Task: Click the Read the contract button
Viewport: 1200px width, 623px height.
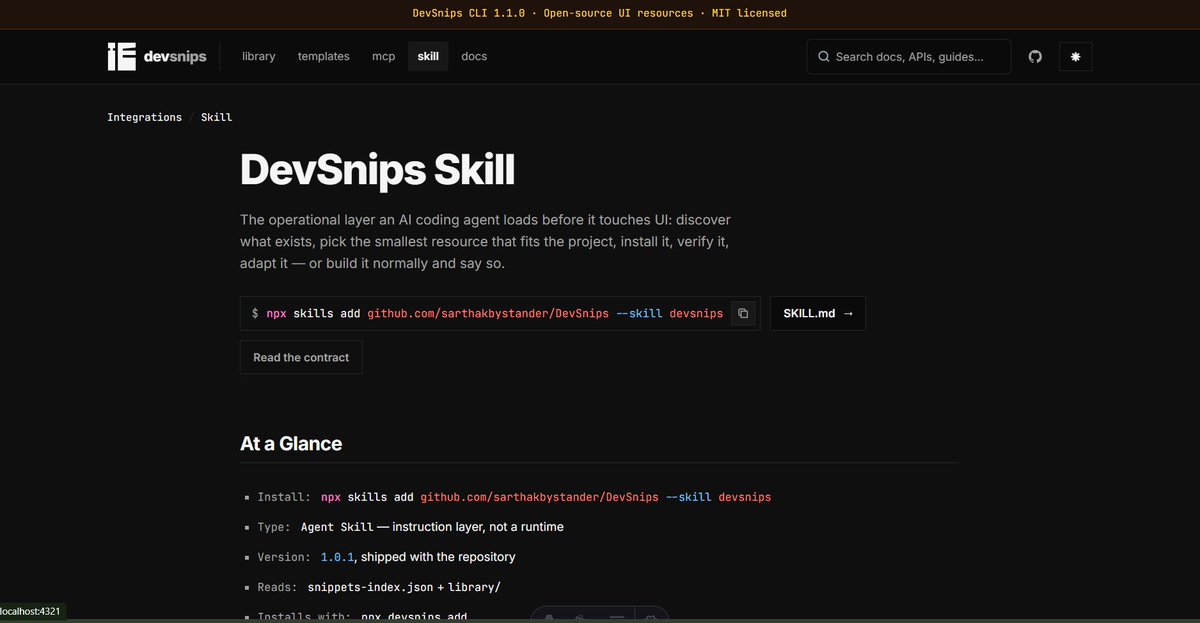Action: (301, 357)
